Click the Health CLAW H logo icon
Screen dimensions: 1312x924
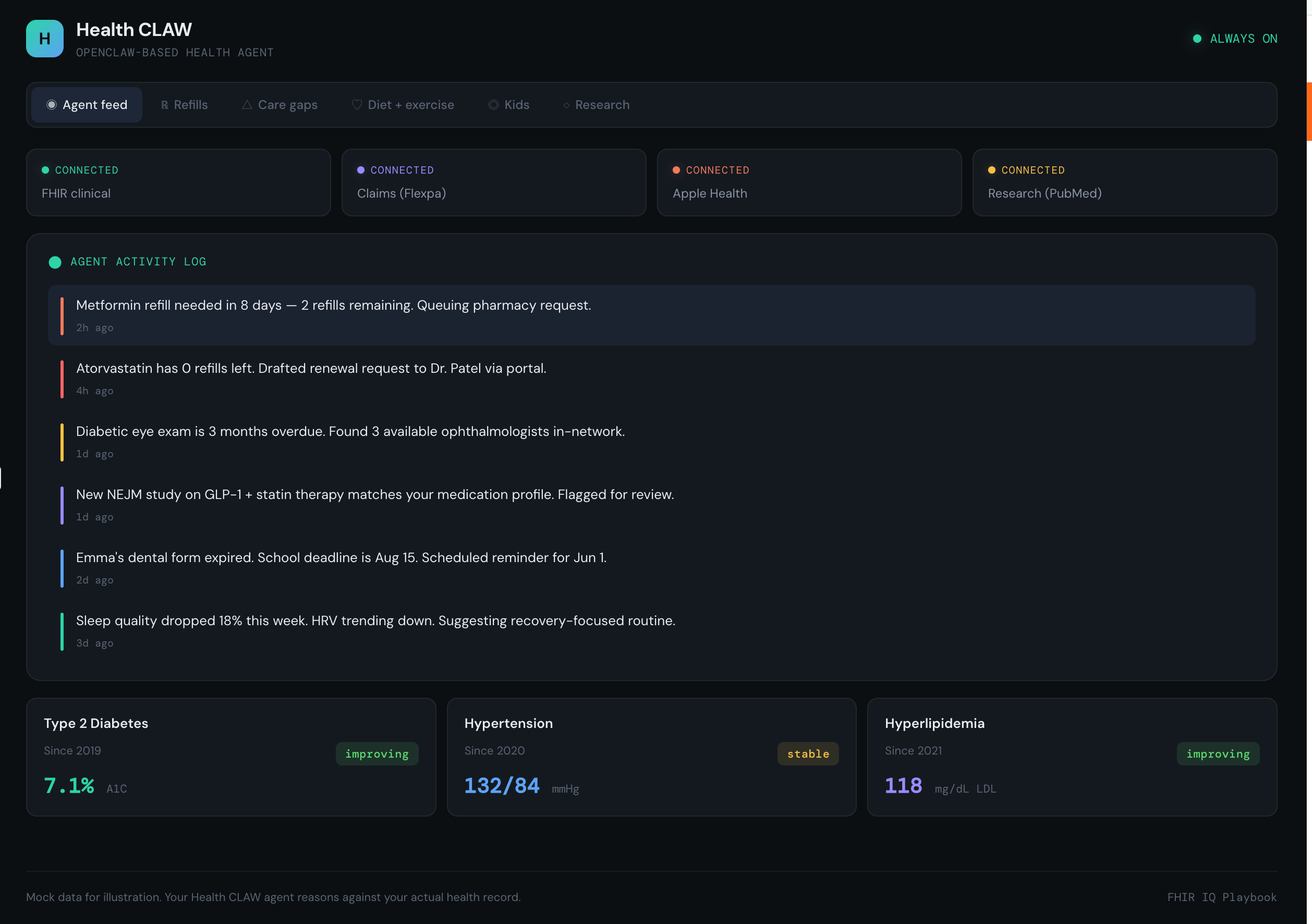pos(44,38)
